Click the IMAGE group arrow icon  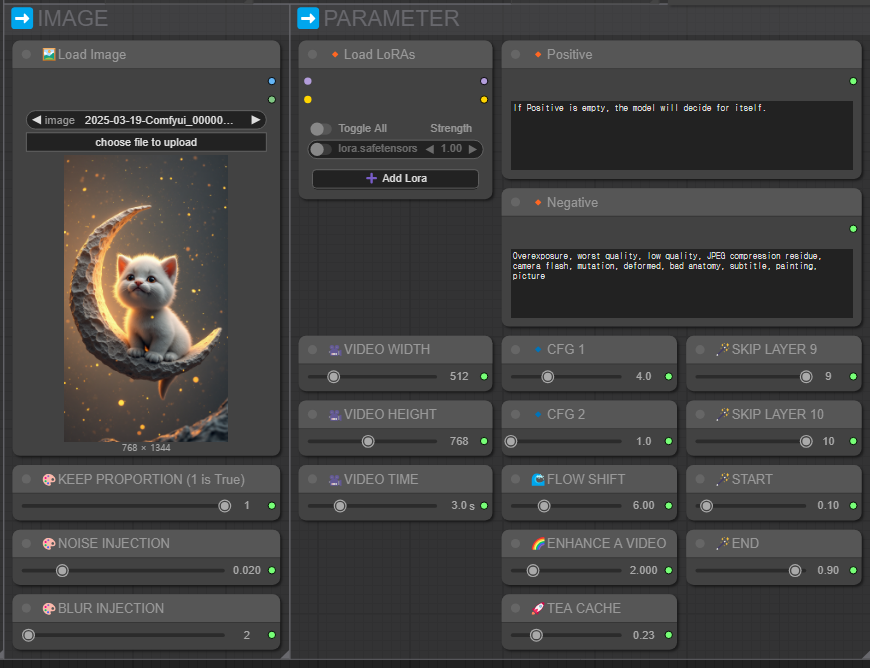point(22,18)
